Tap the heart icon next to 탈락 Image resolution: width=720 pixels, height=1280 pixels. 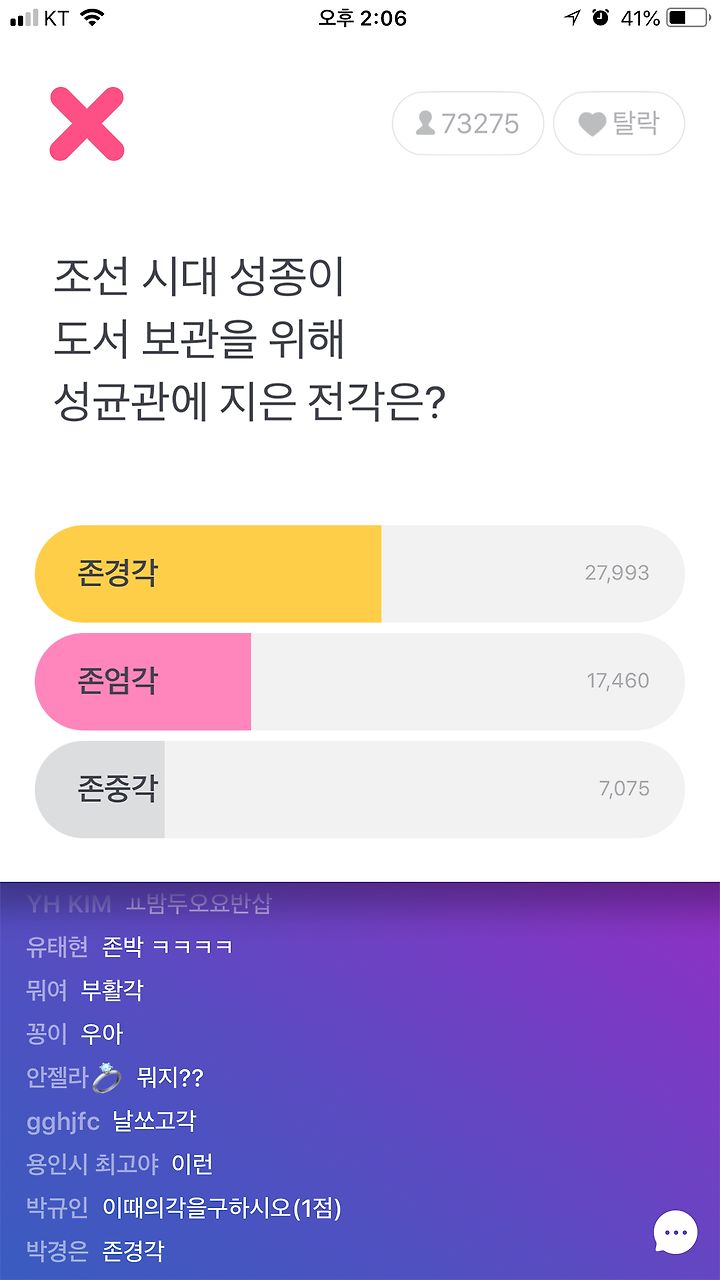(592, 124)
